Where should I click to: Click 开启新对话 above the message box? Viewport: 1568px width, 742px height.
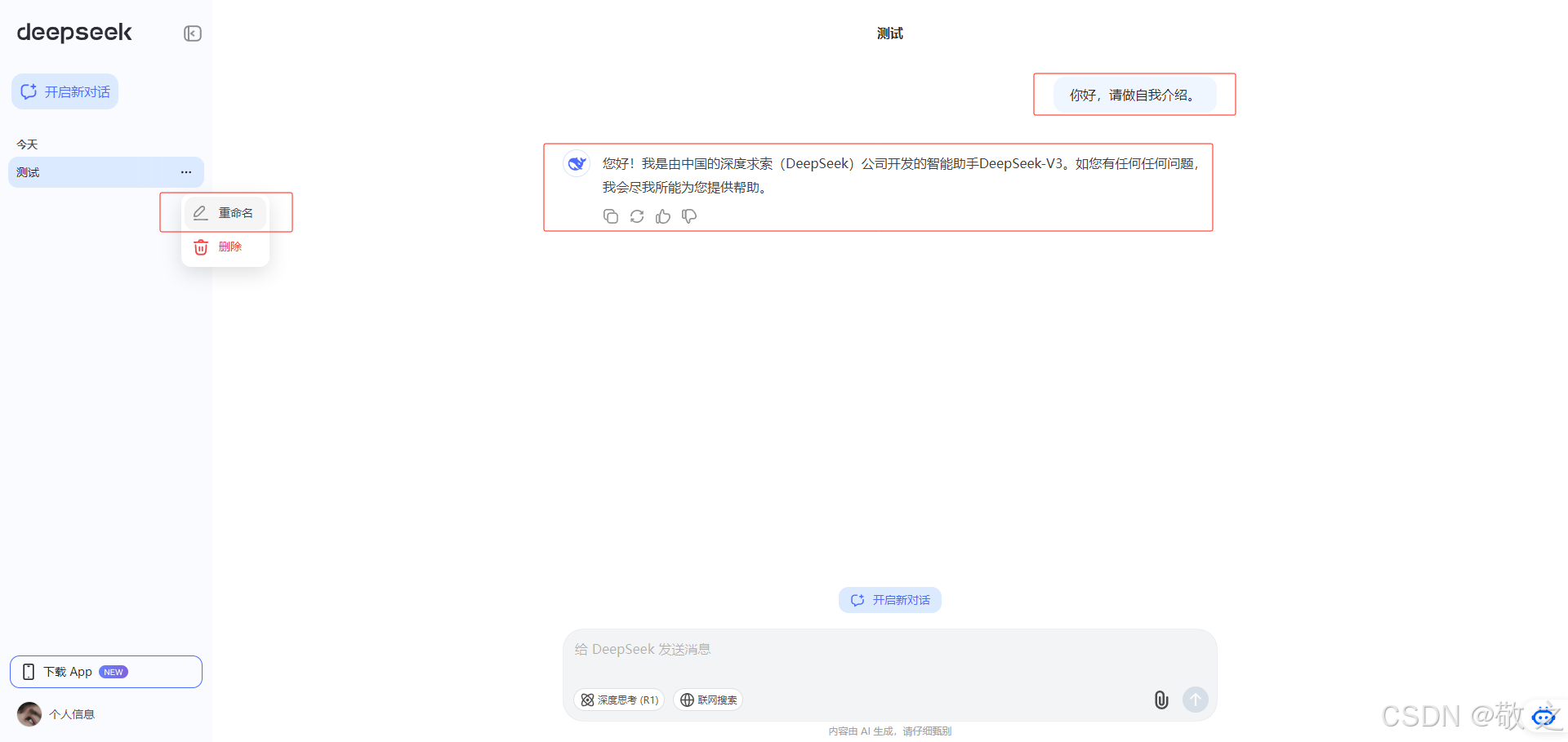point(890,600)
